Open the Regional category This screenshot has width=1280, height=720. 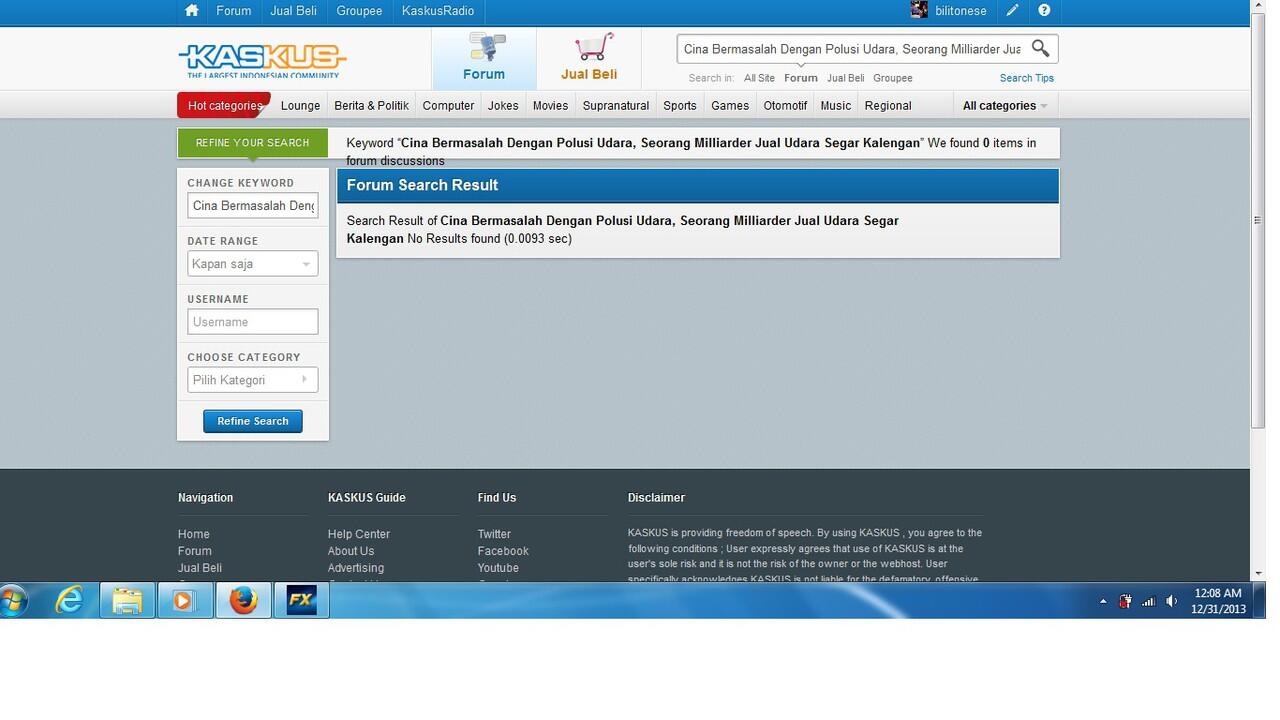coord(888,106)
